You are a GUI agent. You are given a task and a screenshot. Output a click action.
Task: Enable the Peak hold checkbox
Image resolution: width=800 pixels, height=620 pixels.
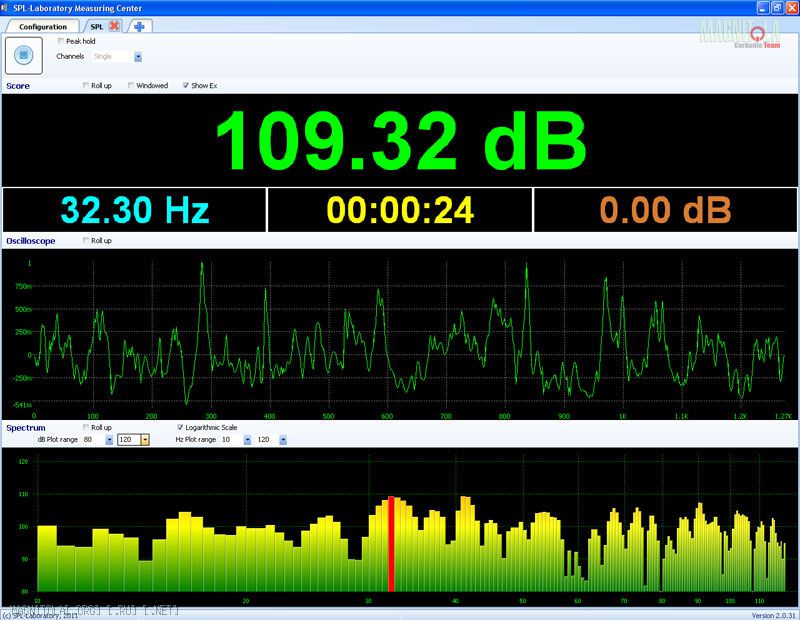pos(61,41)
